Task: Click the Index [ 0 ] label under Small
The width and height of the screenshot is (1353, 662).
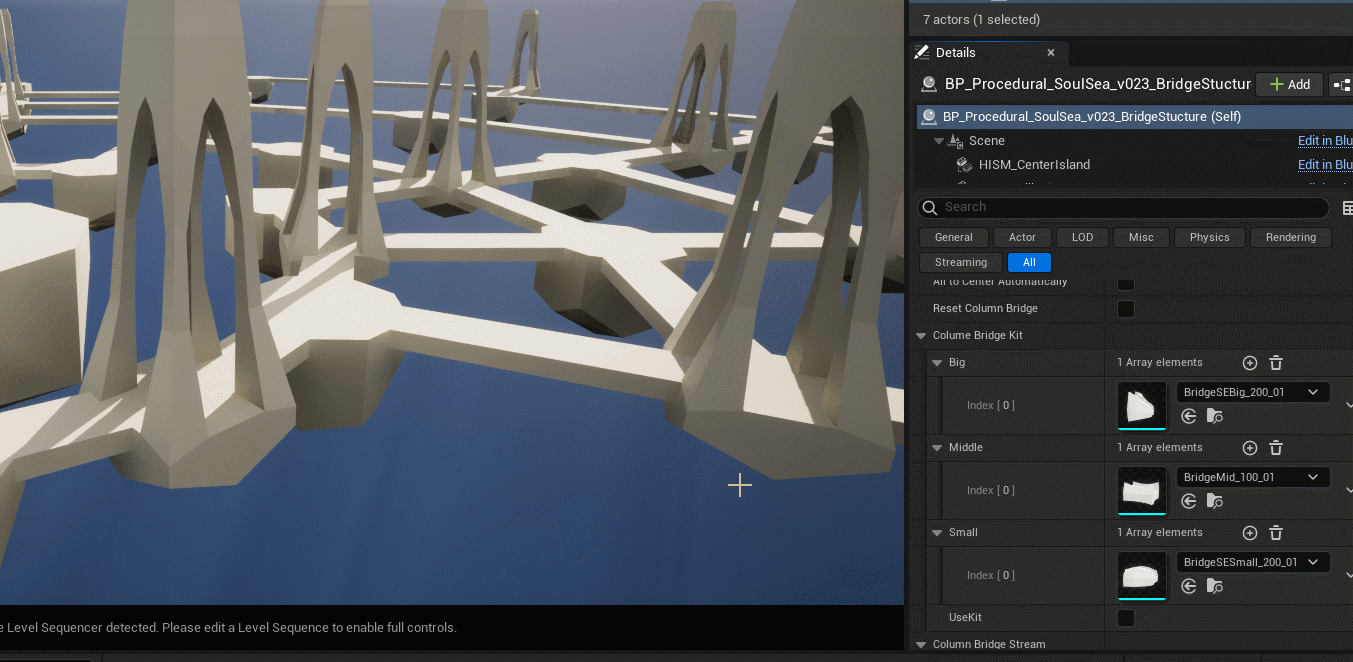Action: coord(991,576)
